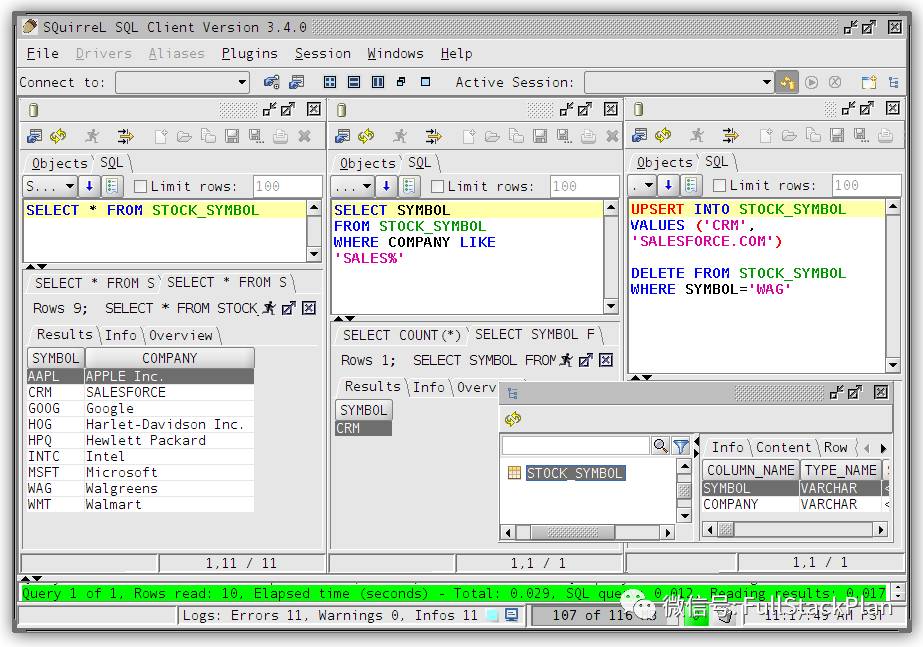This screenshot has width=923, height=647.
Task: Print the middle SQL editor contents
Action: pyautogui.click(x=587, y=137)
